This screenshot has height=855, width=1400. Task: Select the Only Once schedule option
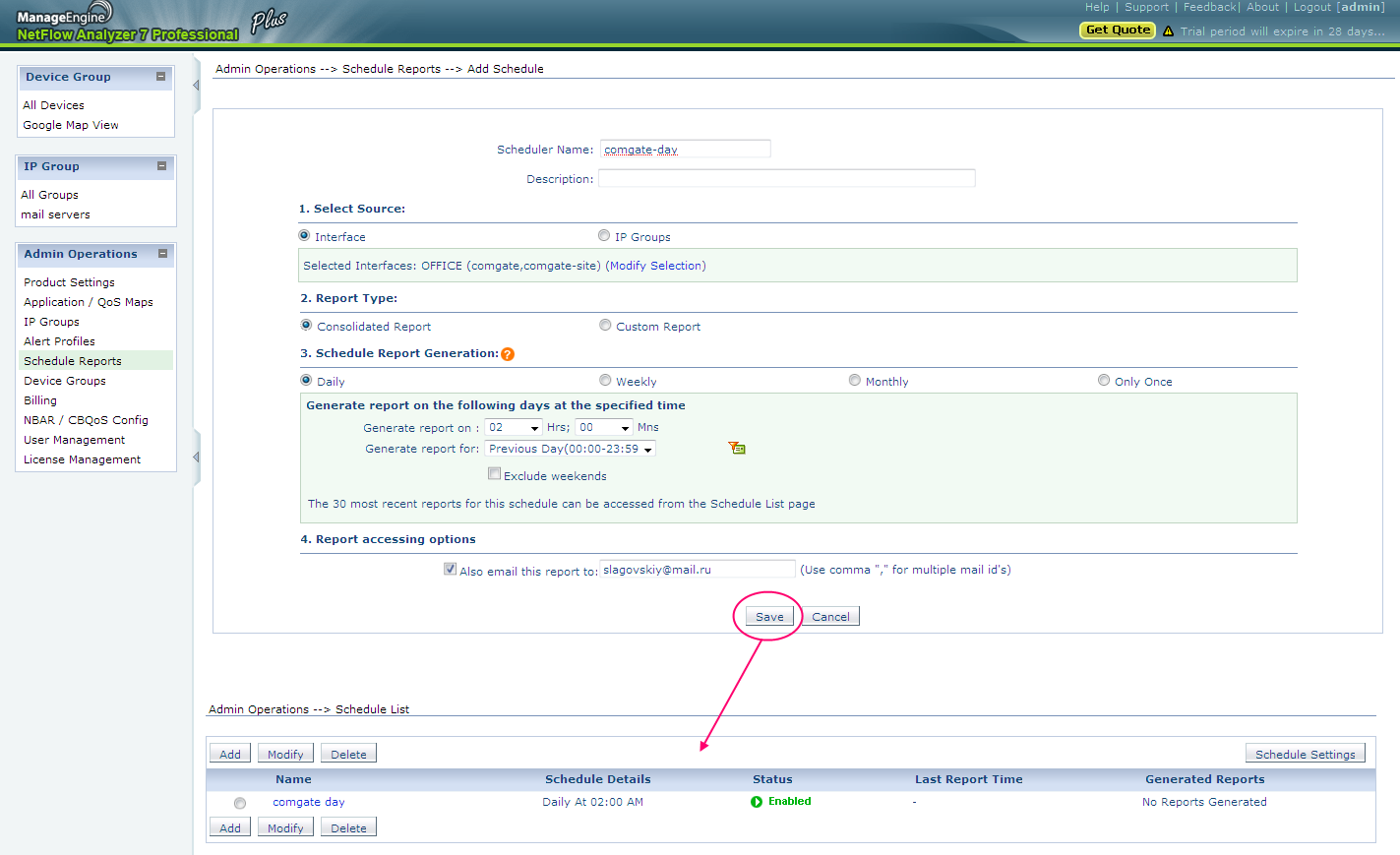(x=1104, y=381)
